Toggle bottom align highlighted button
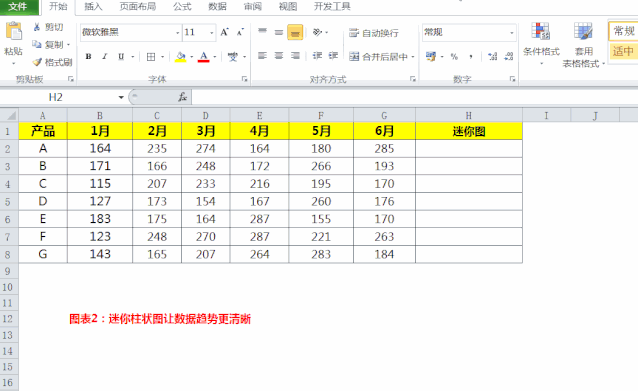The width and height of the screenshot is (638, 391). point(295,32)
